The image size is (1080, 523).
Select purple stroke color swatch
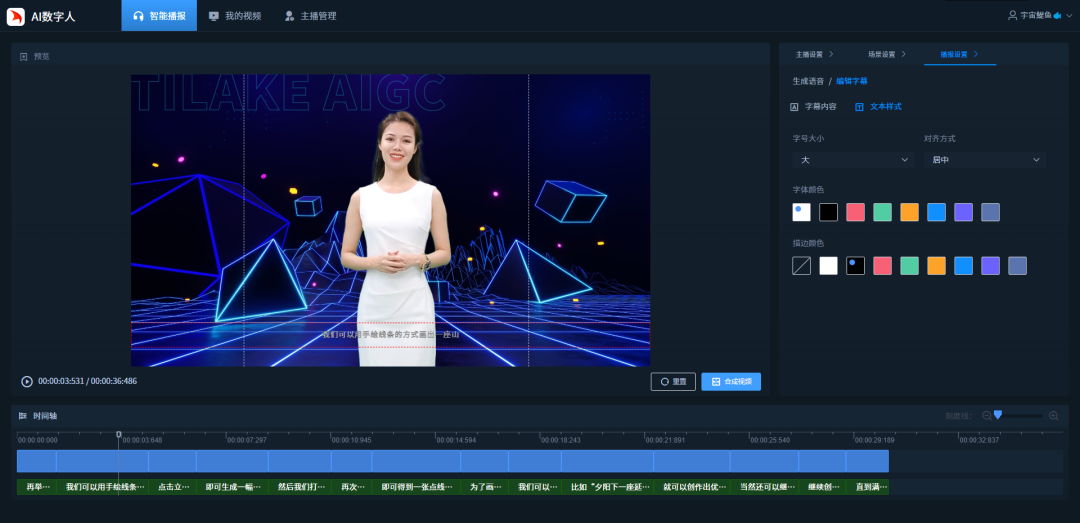(990, 266)
